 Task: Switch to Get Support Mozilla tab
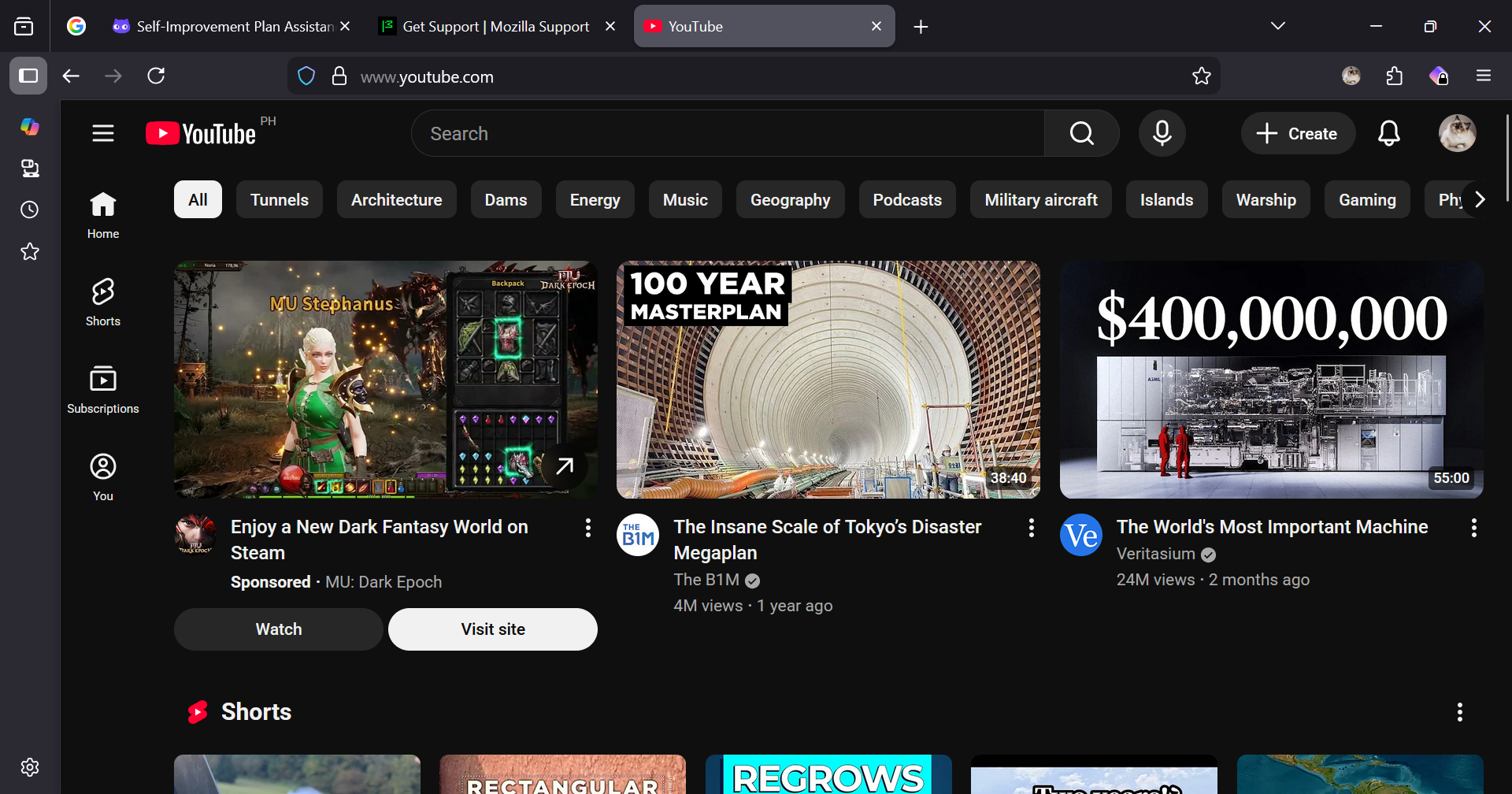click(495, 27)
